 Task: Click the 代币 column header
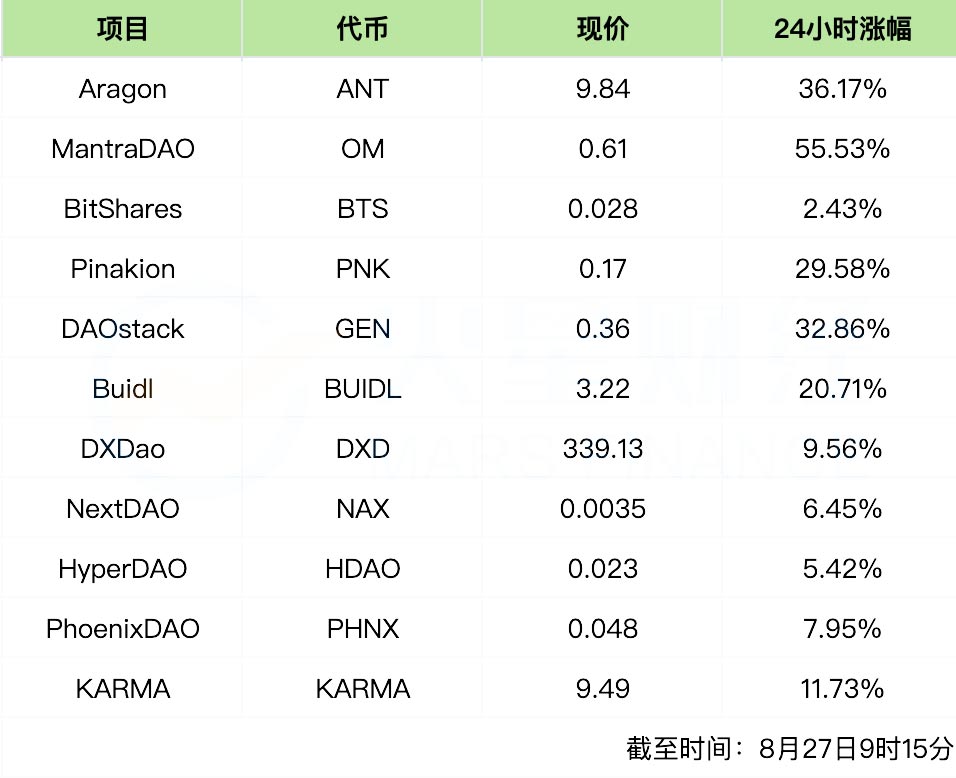[362, 29]
